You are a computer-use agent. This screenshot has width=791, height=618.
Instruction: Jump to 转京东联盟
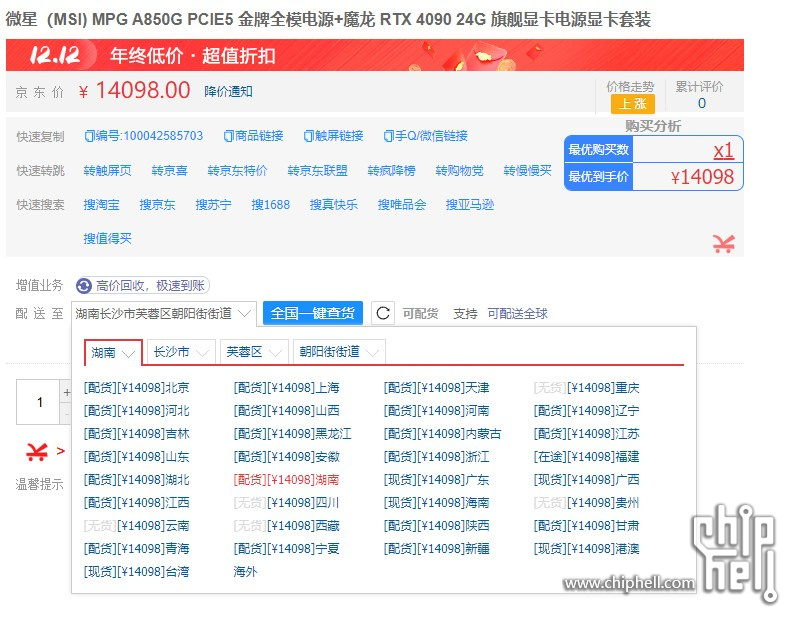pyautogui.click(x=317, y=171)
